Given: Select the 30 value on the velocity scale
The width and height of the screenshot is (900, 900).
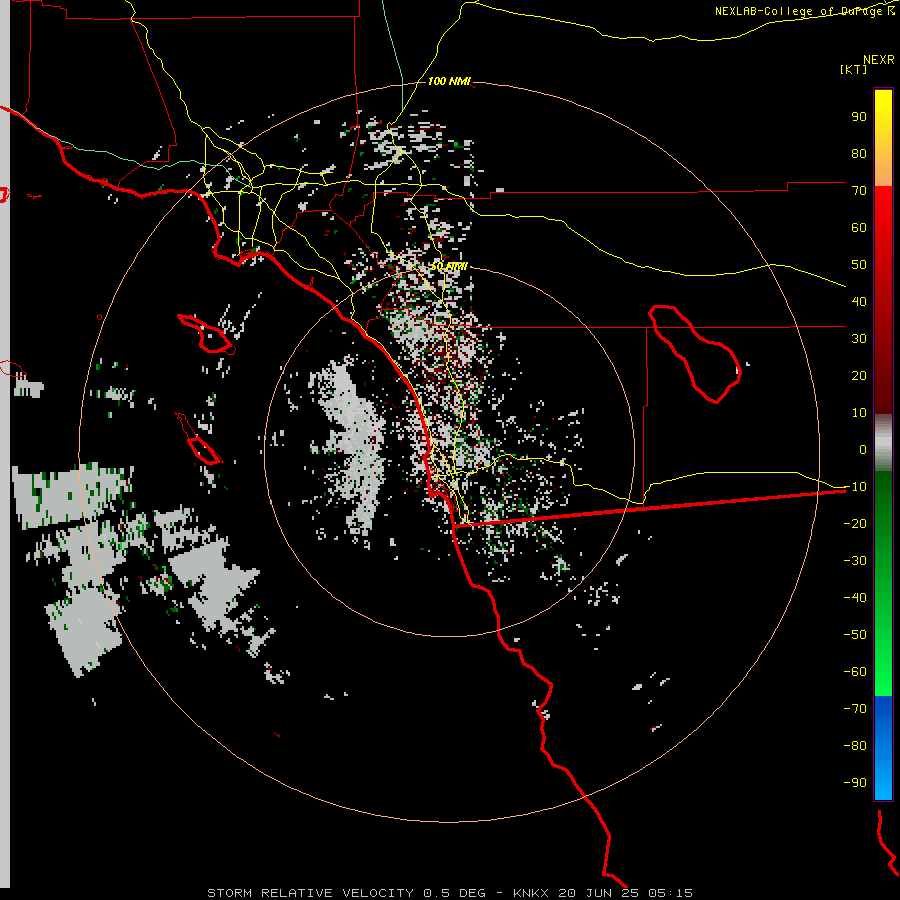Looking at the screenshot, I should pyautogui.click(x=859, y=339).
